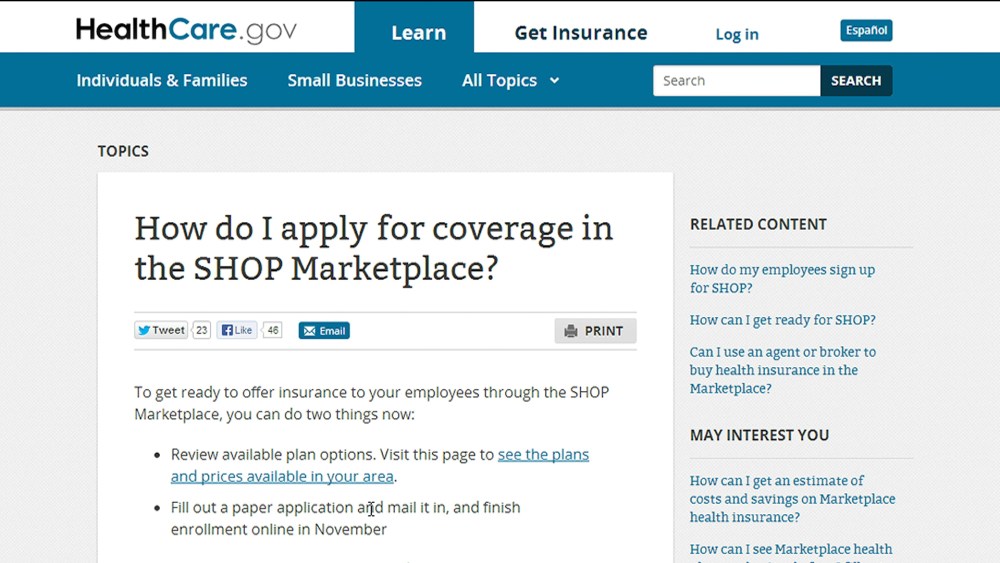Open the Learn tab
1000x563 pixels.
click(x=418, y=33)
